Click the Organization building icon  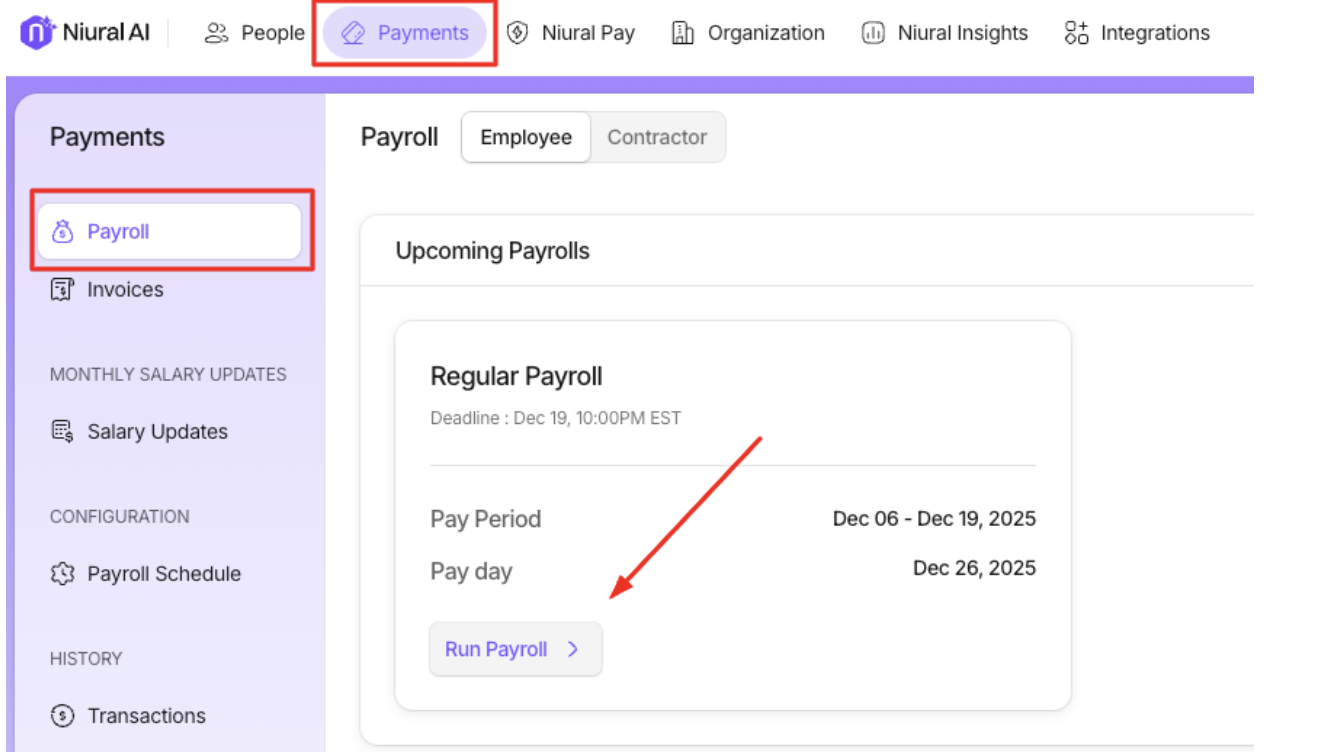point(683,33)
